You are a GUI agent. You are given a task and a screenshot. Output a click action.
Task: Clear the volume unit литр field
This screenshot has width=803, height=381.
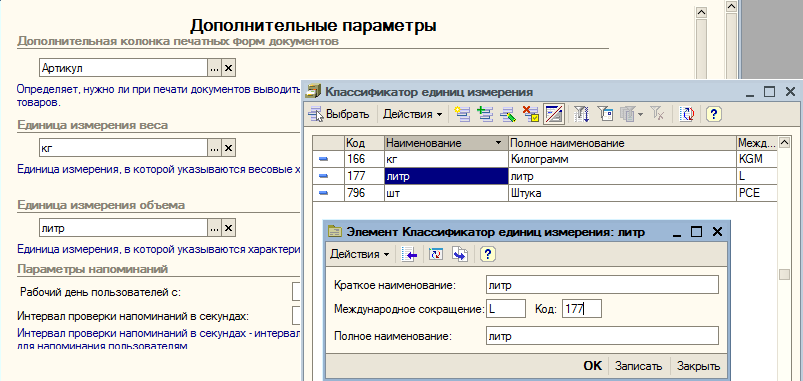tap(228, 228)
